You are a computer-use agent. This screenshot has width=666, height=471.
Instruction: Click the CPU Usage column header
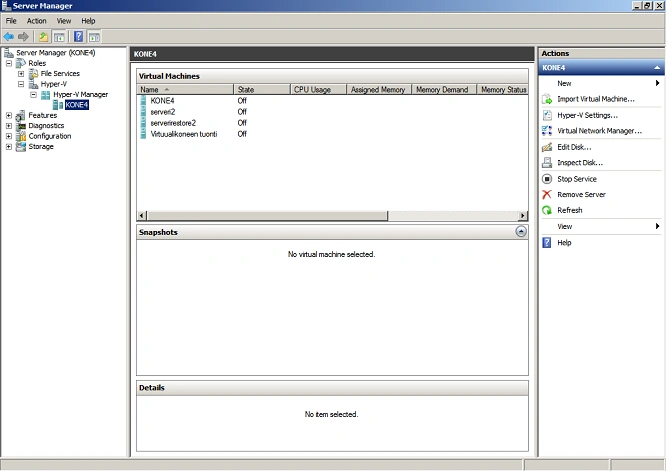319,90
